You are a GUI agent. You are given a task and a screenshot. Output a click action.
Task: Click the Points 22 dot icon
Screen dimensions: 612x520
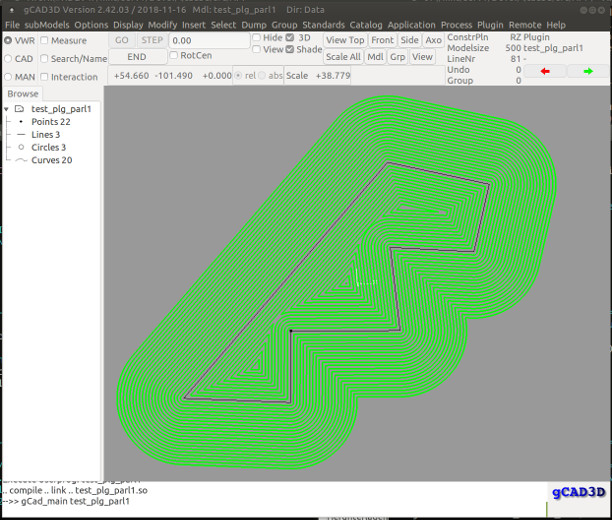click(21, 122)
